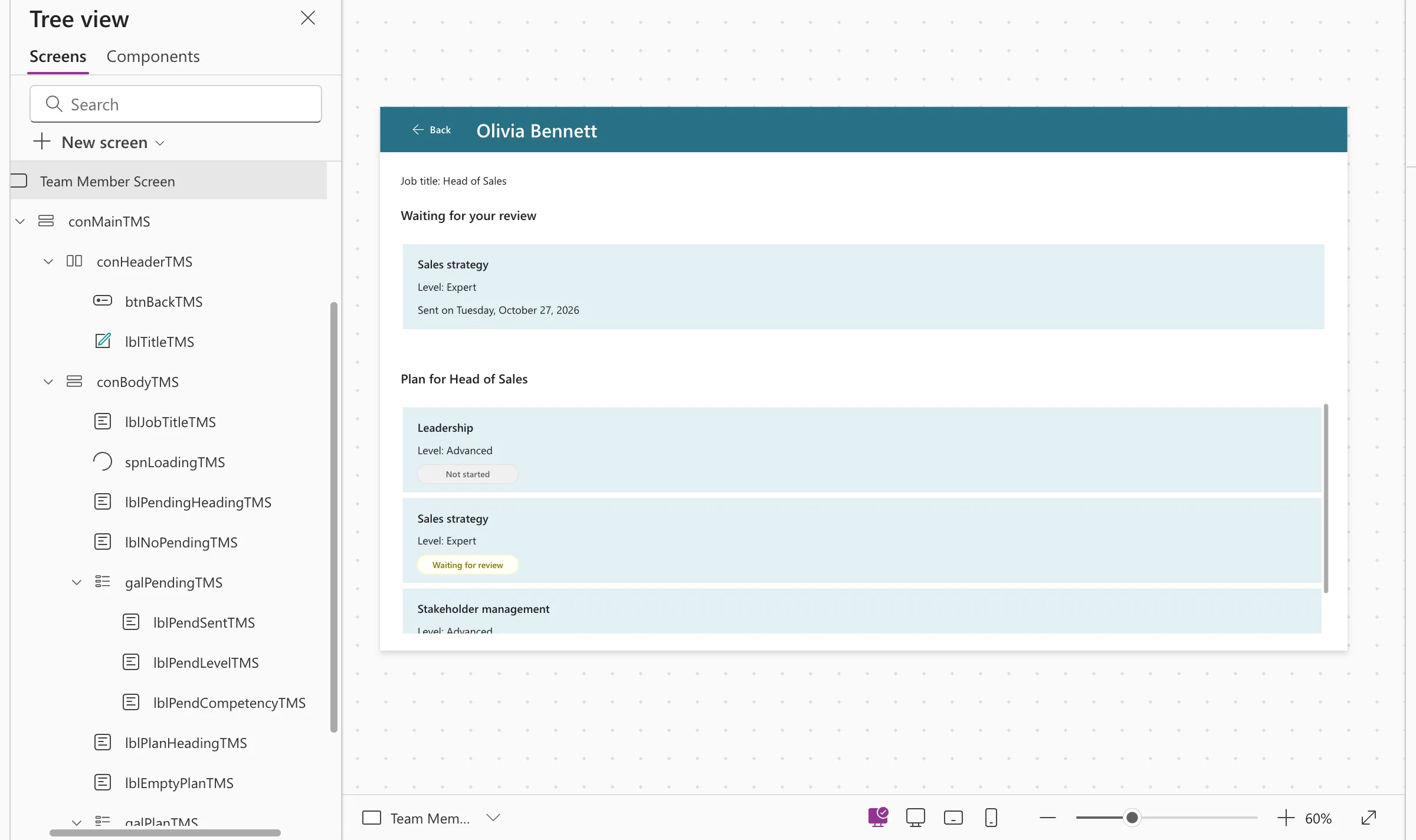
Task: Click the Waiting for review status badge
Action: coord(467,565)
